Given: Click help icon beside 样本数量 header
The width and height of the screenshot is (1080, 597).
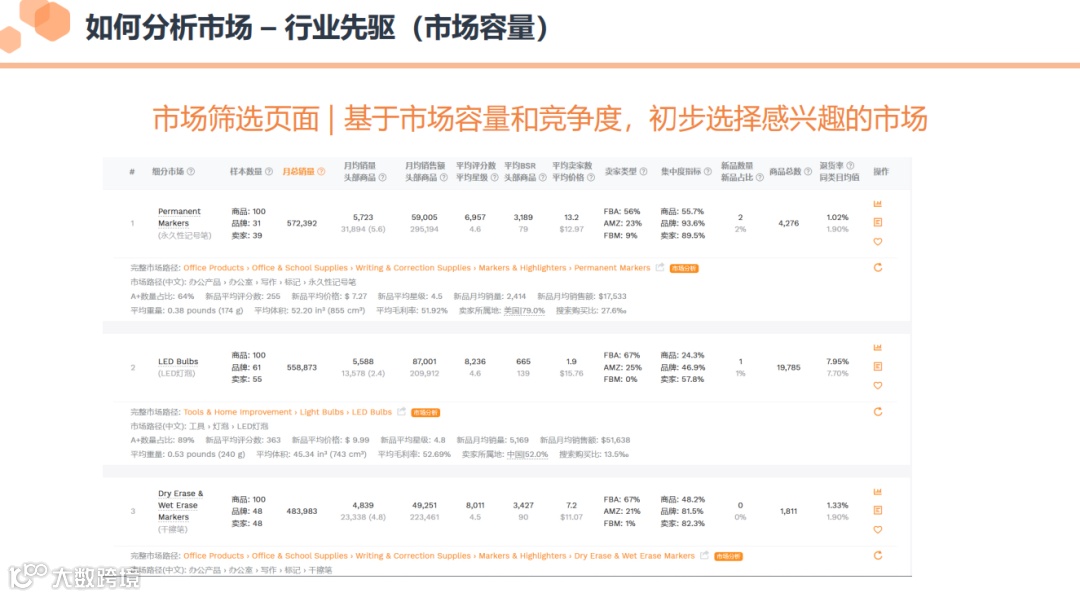Looking at the screenshot, I should pos(269,171).
